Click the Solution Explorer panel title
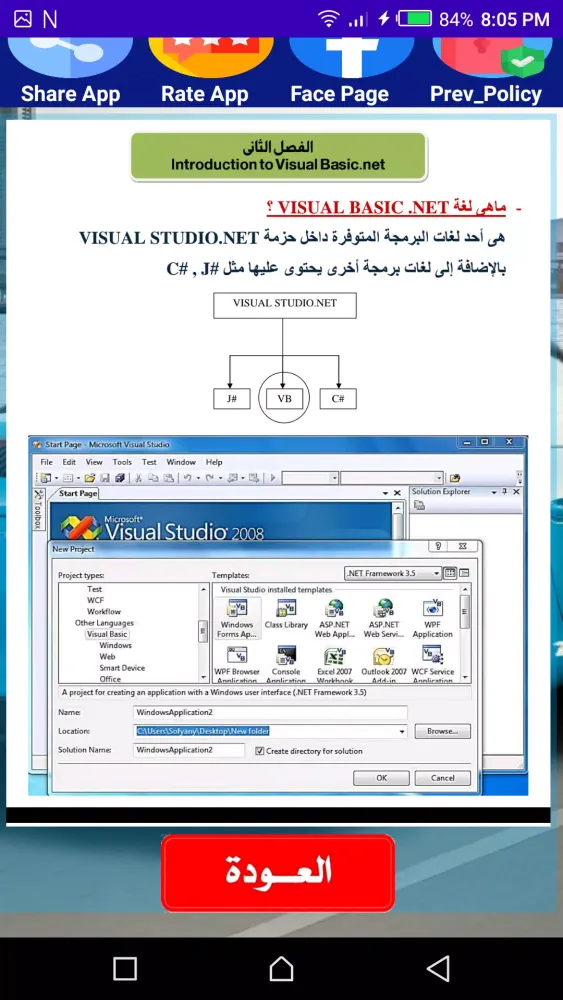Screen dimensions: 563x1000 click(441, 492)
